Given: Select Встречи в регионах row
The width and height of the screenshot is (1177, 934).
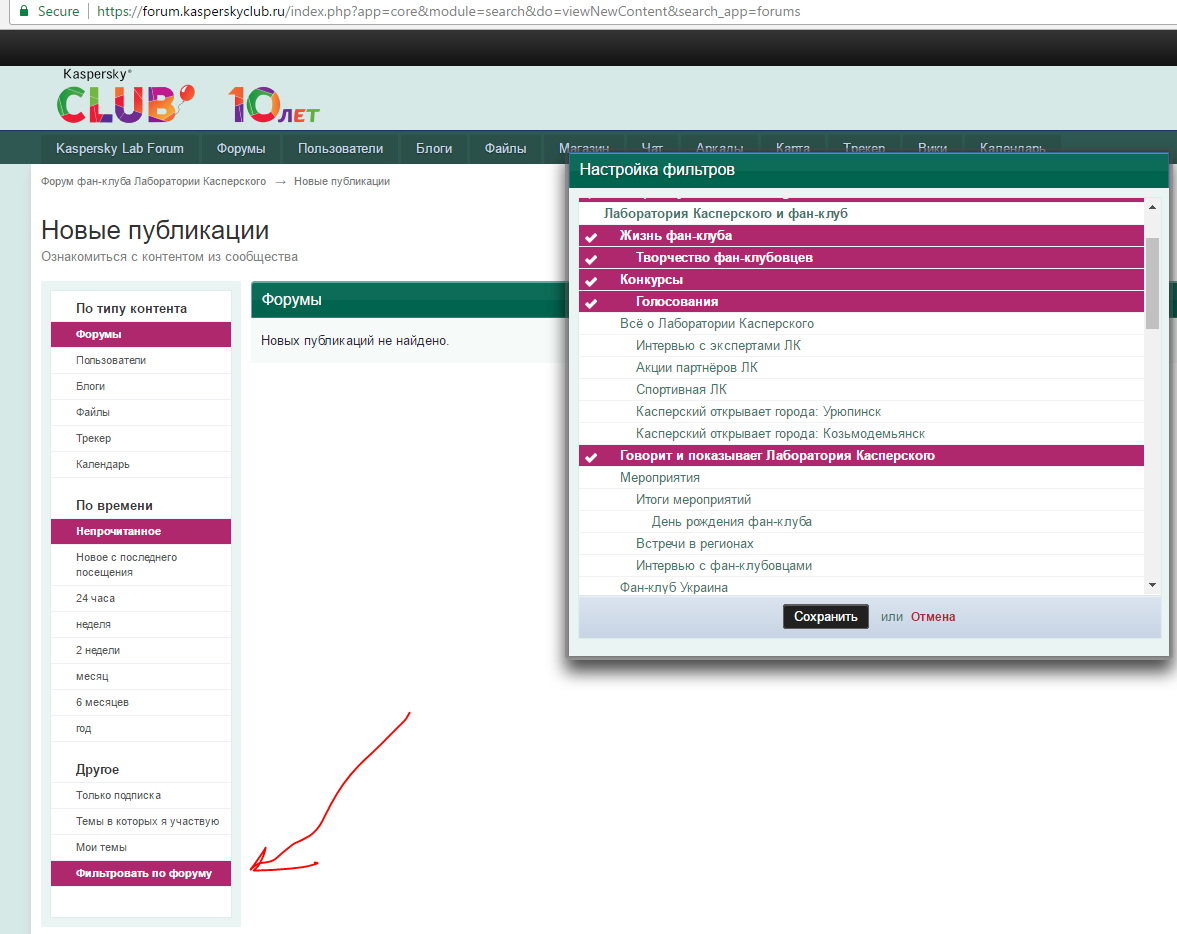Looking at the screenshot, I should [861, 544].
